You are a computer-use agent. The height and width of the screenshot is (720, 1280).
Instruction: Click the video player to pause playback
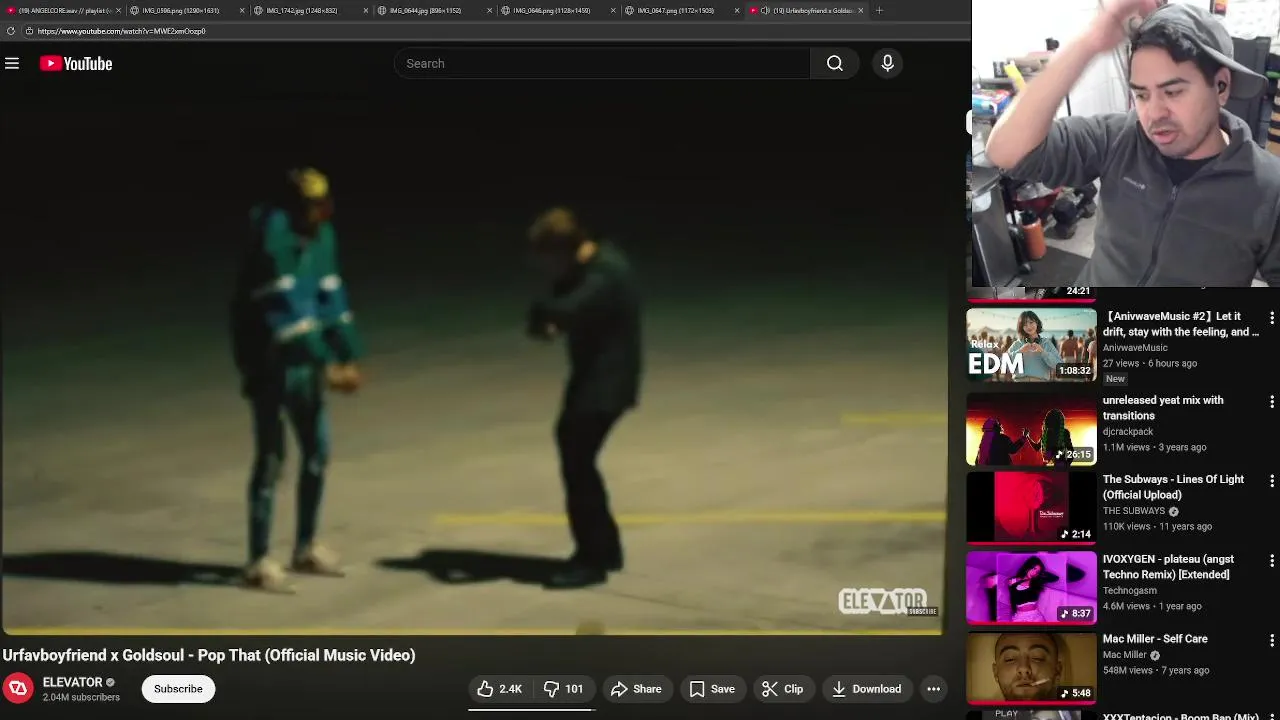pyautogui.click(x=472, y=360)
